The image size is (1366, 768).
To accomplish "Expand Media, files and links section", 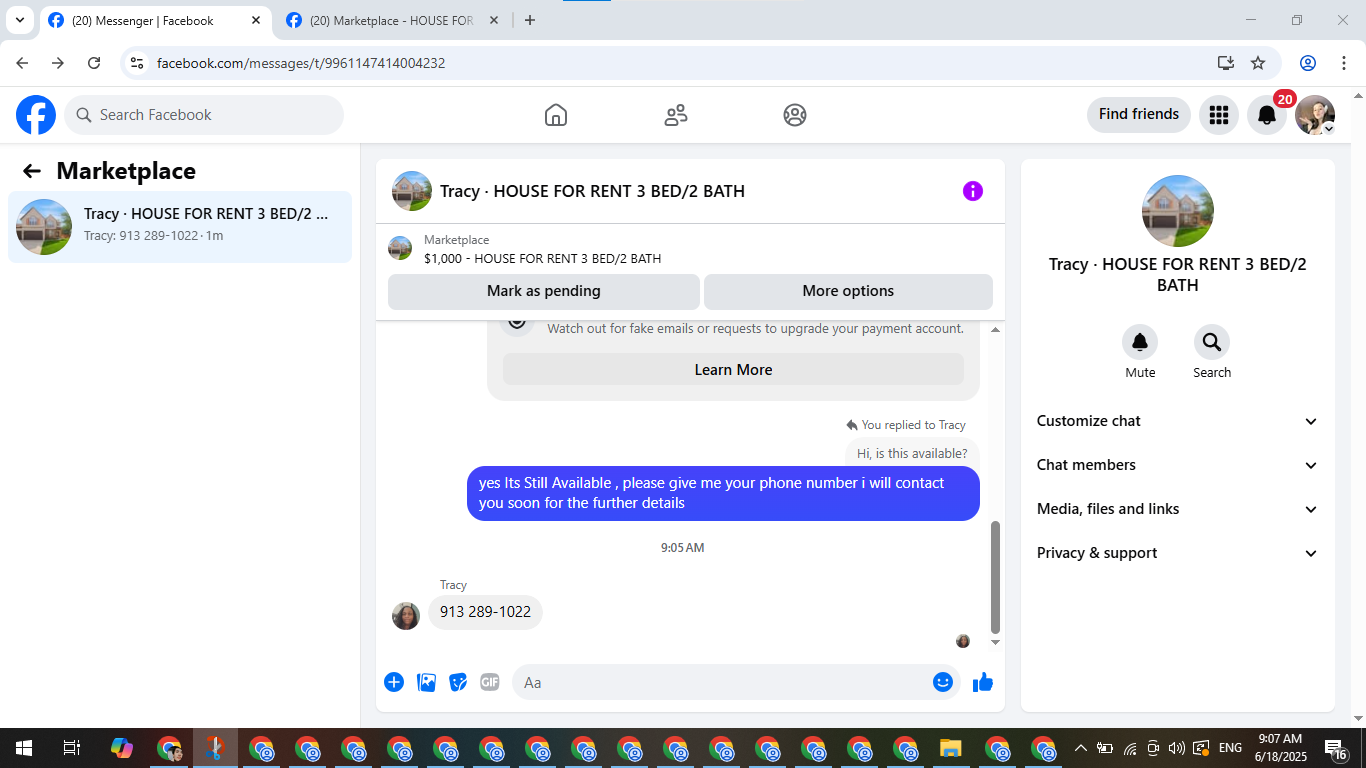I will click(1178, 509).
